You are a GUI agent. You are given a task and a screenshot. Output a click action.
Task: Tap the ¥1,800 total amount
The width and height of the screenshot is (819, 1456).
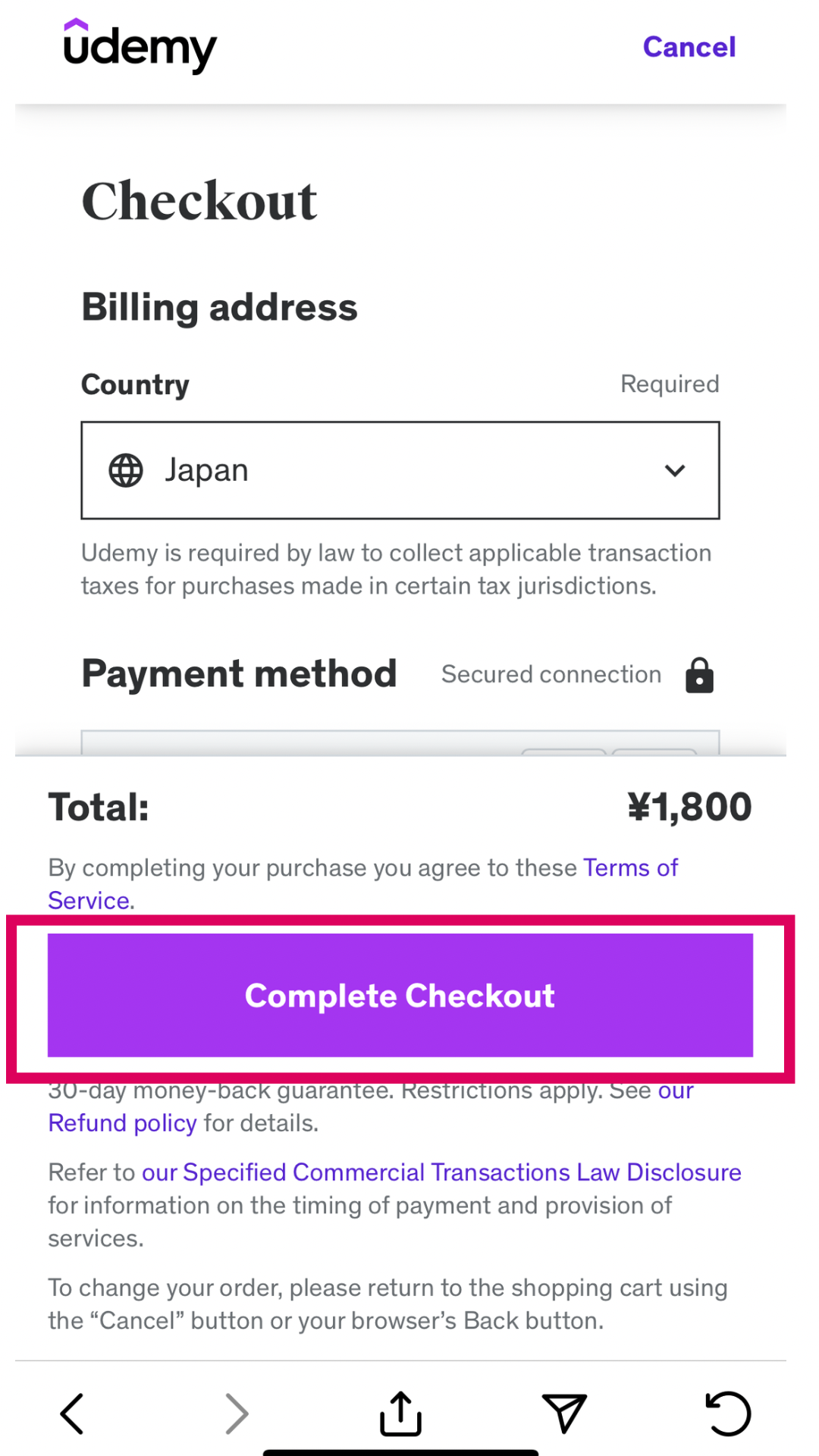pyautogui.click(x=689, y=807)
